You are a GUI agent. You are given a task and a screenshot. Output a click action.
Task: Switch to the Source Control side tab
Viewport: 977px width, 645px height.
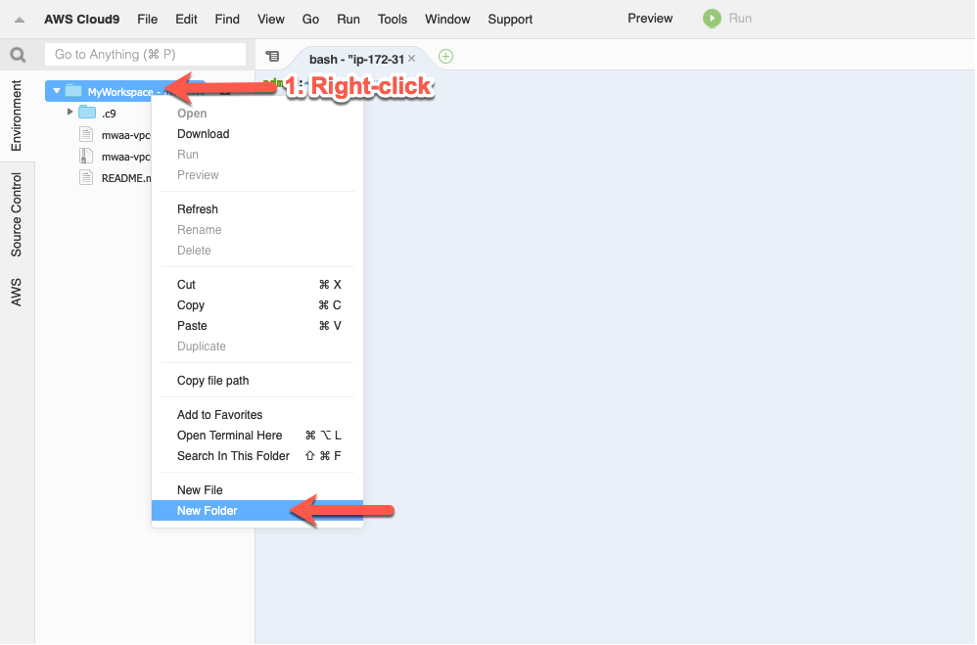[x=17, y=214]
